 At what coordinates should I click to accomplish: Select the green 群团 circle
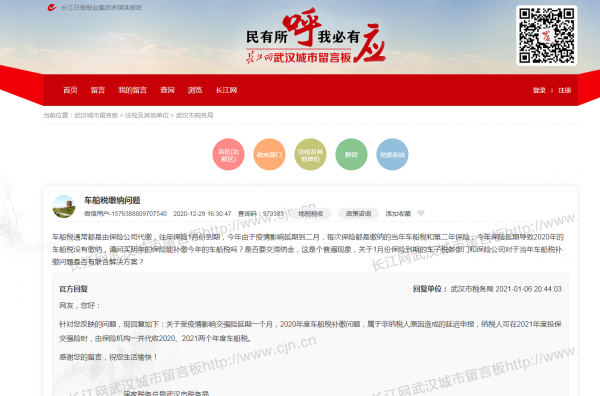click(x=351, y=154)
